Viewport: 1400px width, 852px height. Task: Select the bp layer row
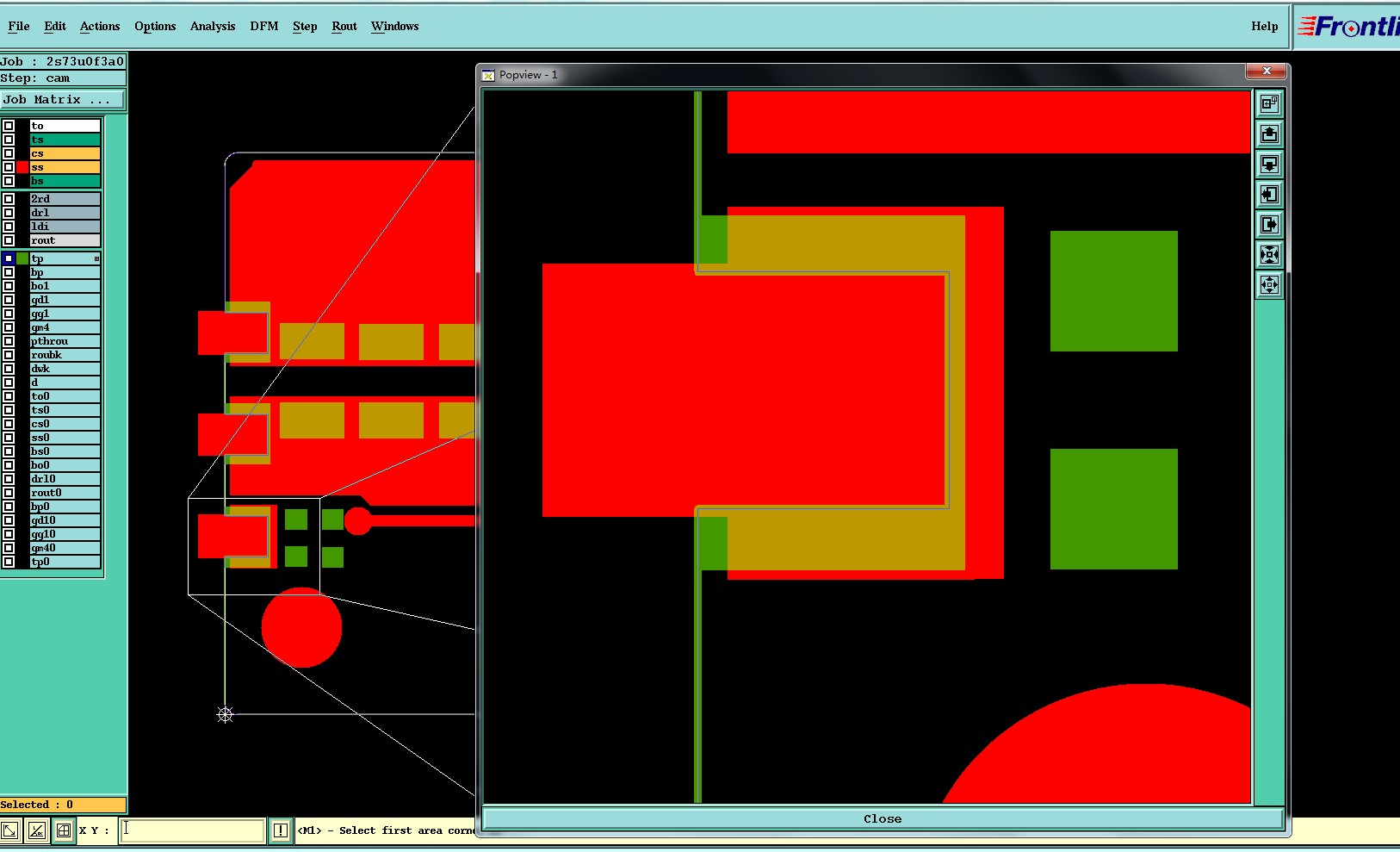65,272
